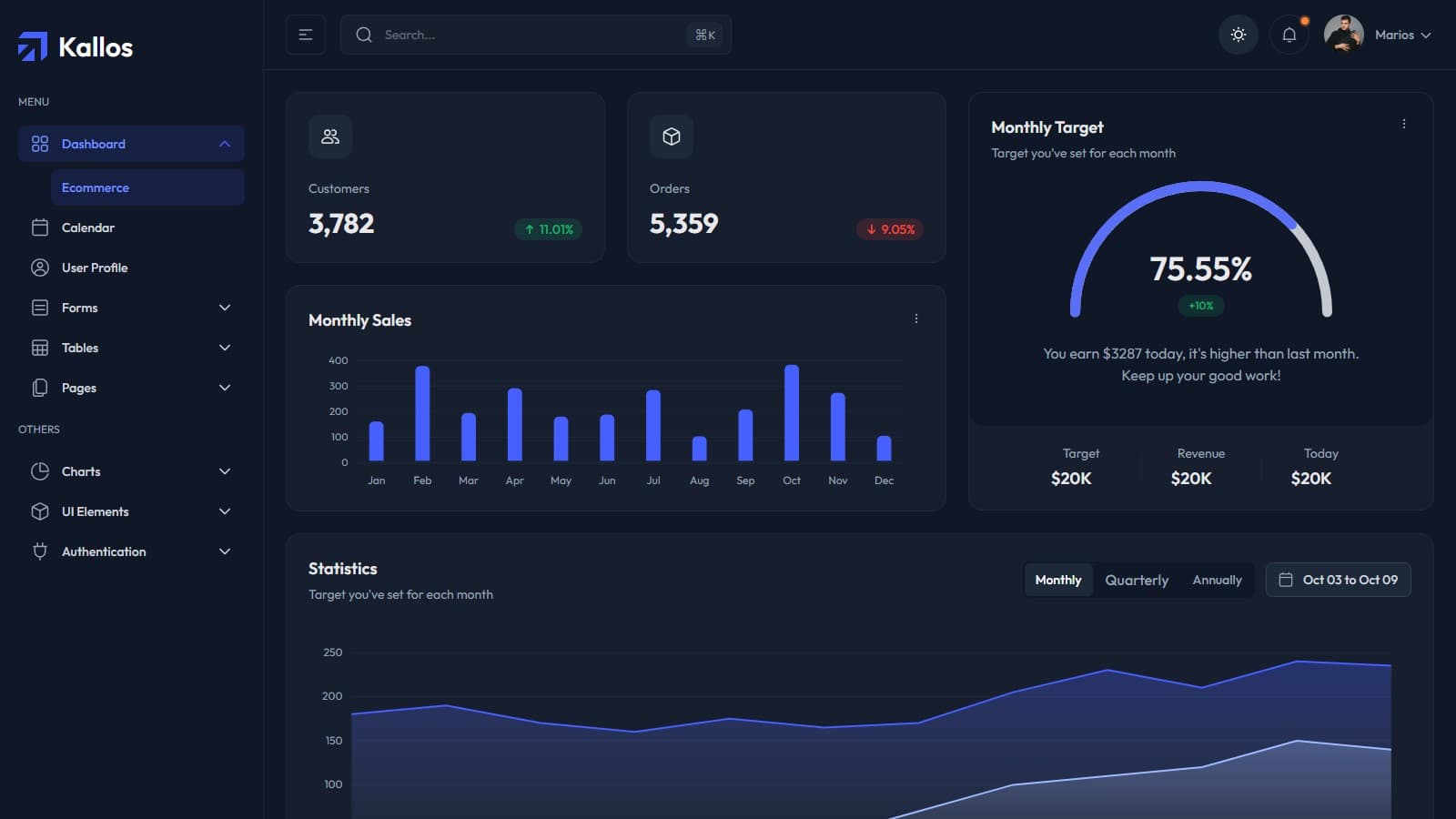1456x819 pixels.
Task: Open the Oct 03 to Oct 09 date picker
Action: [x=1339, y=580]
